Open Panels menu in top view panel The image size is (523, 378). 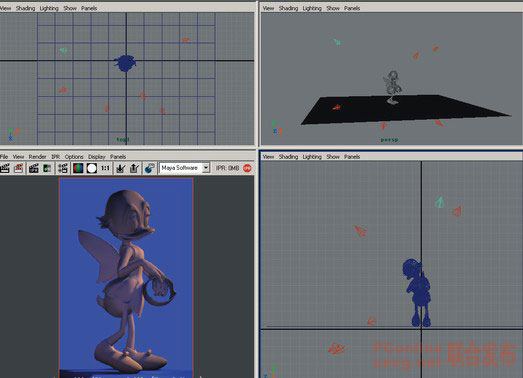89,8
